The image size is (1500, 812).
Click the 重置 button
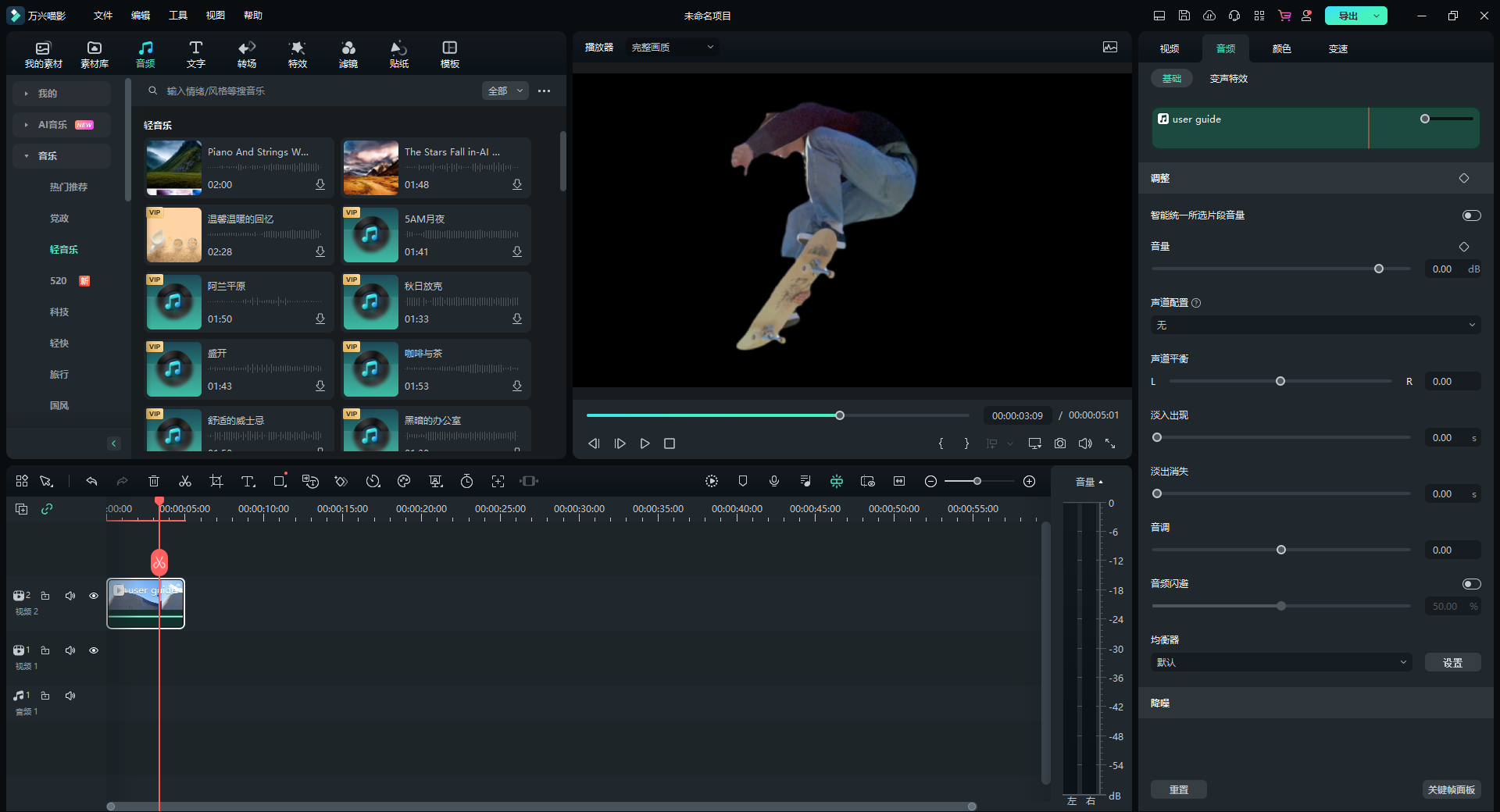tap(1178, 789)
